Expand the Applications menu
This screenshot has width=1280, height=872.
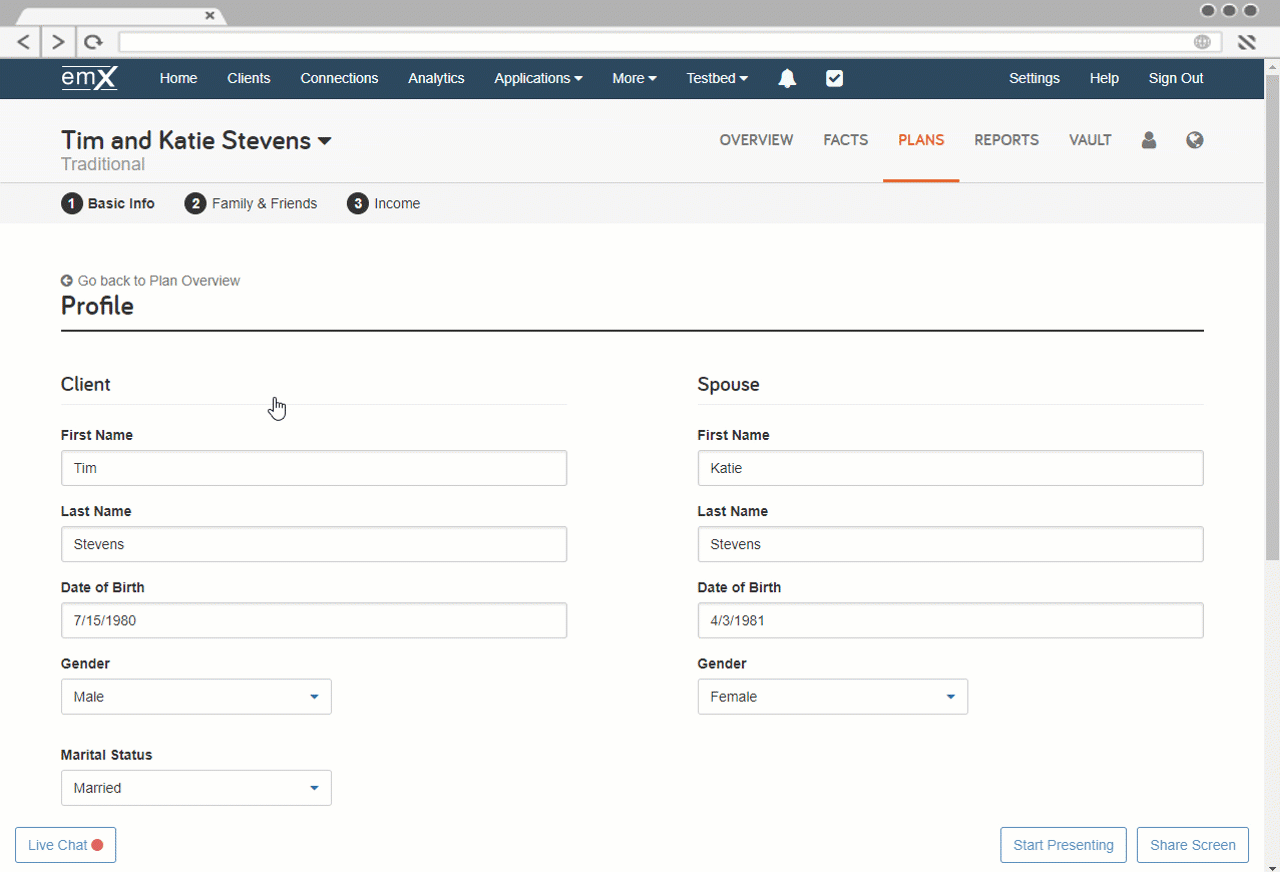538,78
